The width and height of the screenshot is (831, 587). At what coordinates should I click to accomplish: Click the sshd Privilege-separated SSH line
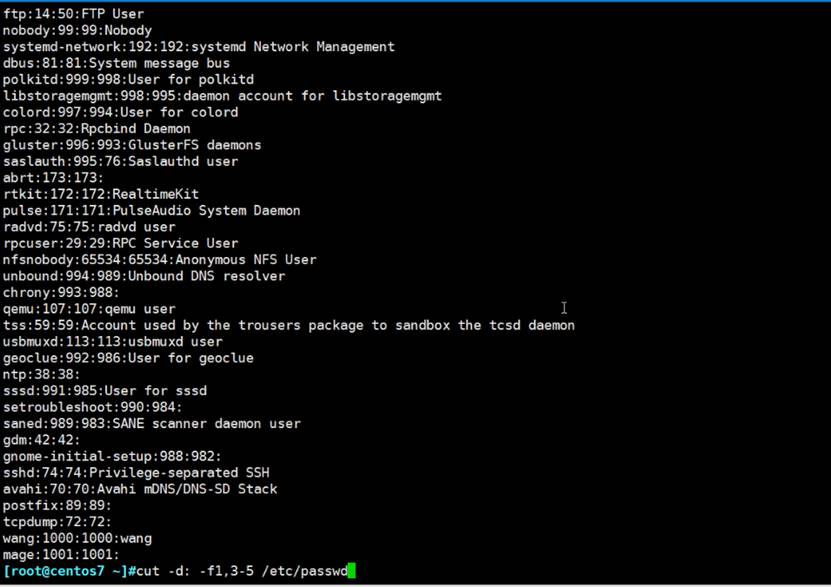(136, 472)
